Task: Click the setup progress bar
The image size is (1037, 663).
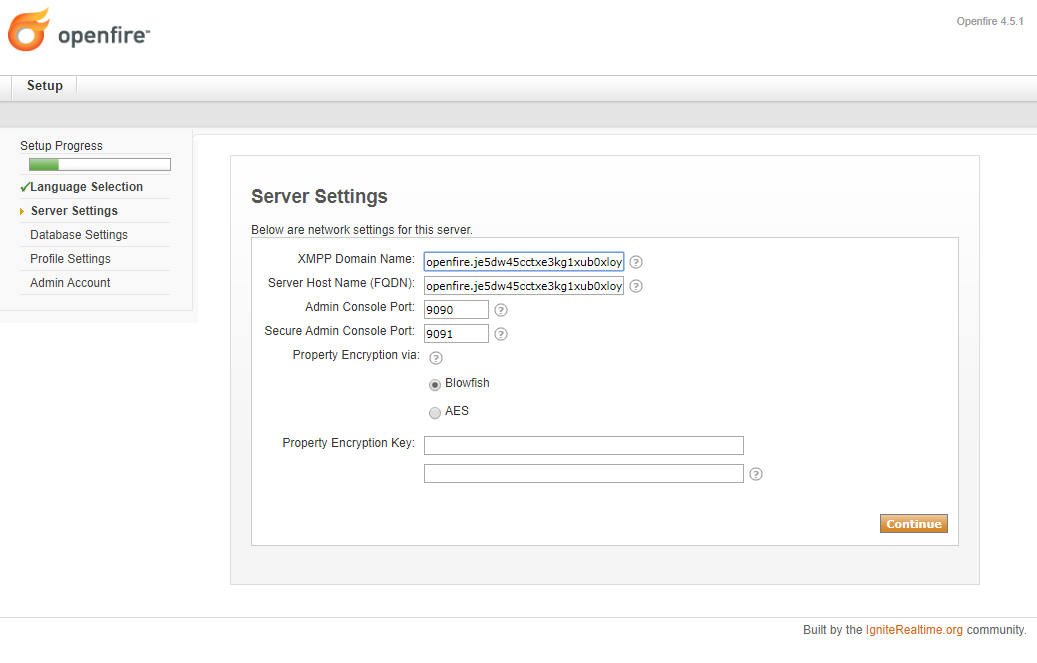Action: (x=96, y=163)
